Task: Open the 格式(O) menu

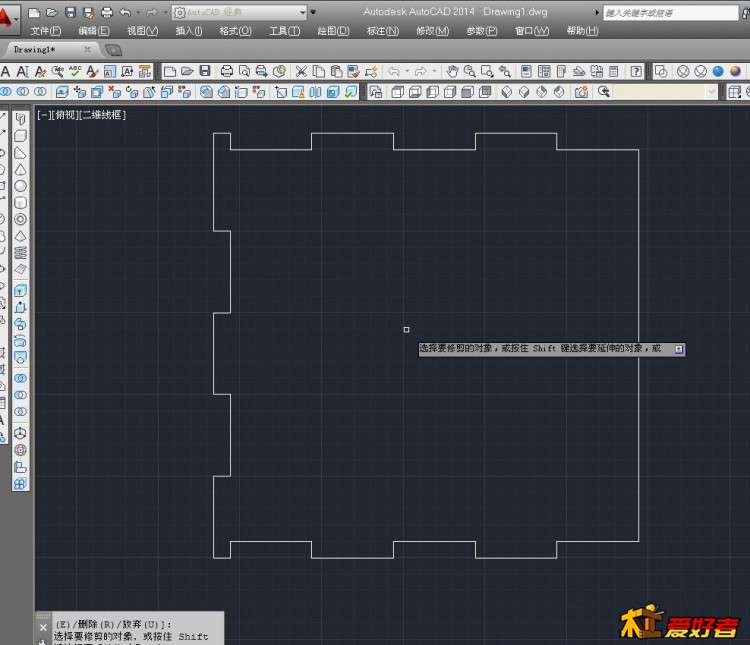Action: tap(235, 31)
